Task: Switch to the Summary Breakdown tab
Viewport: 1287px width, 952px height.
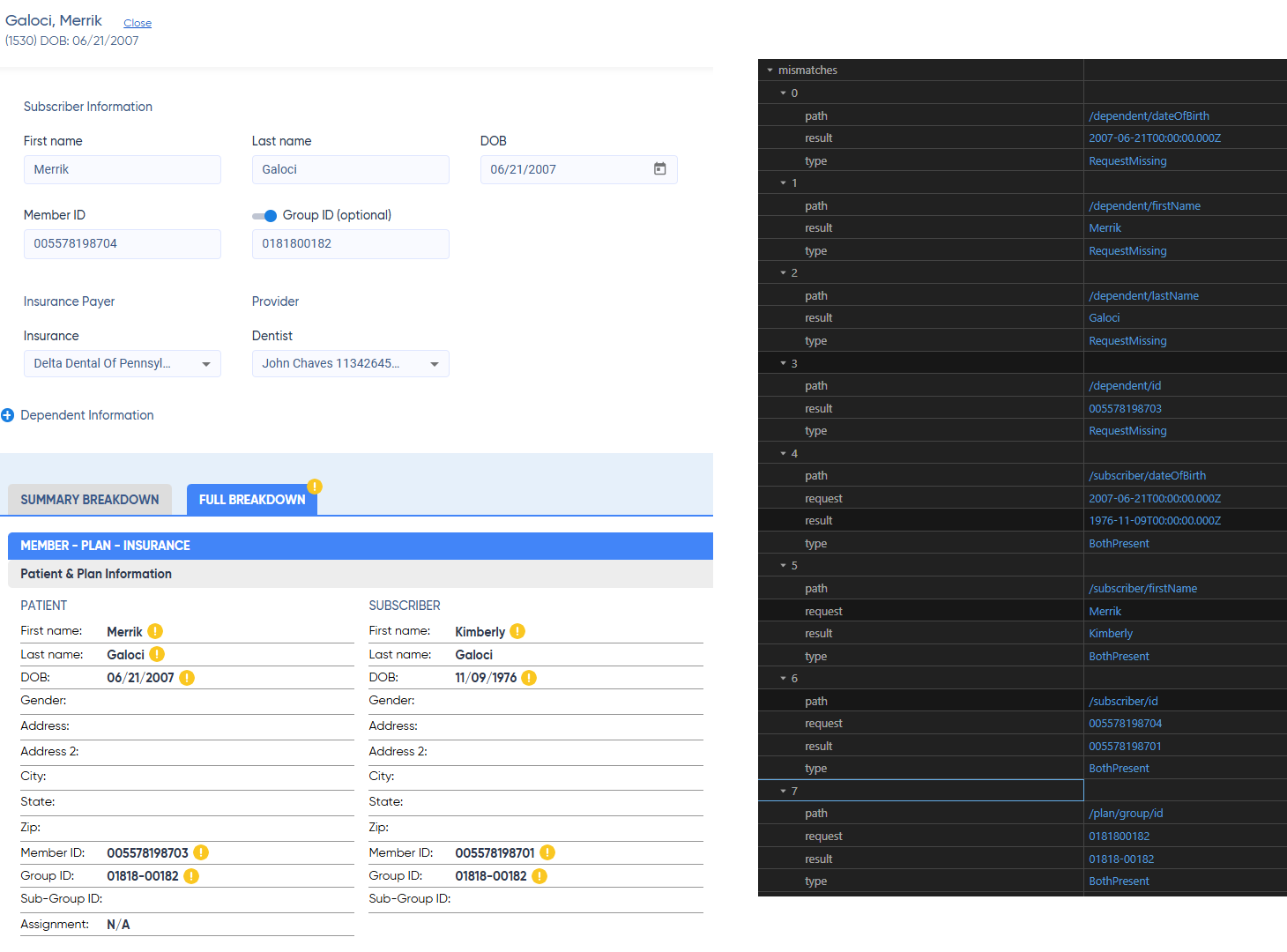Action: pos(90,500)
